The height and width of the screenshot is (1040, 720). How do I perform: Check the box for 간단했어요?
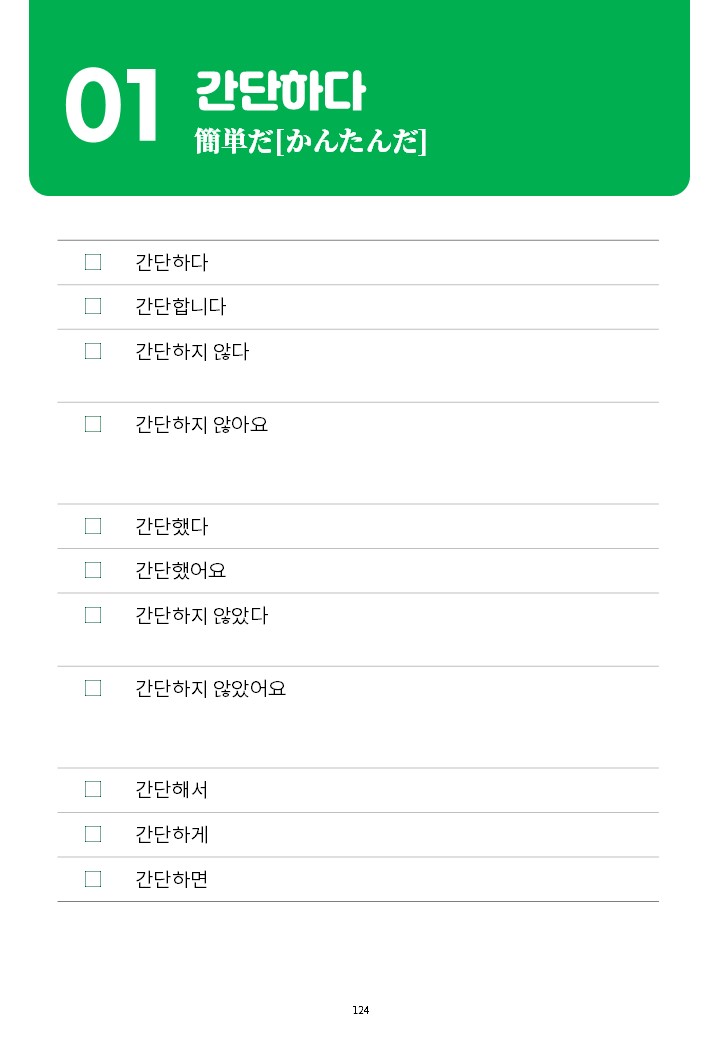tap(93, 570)
